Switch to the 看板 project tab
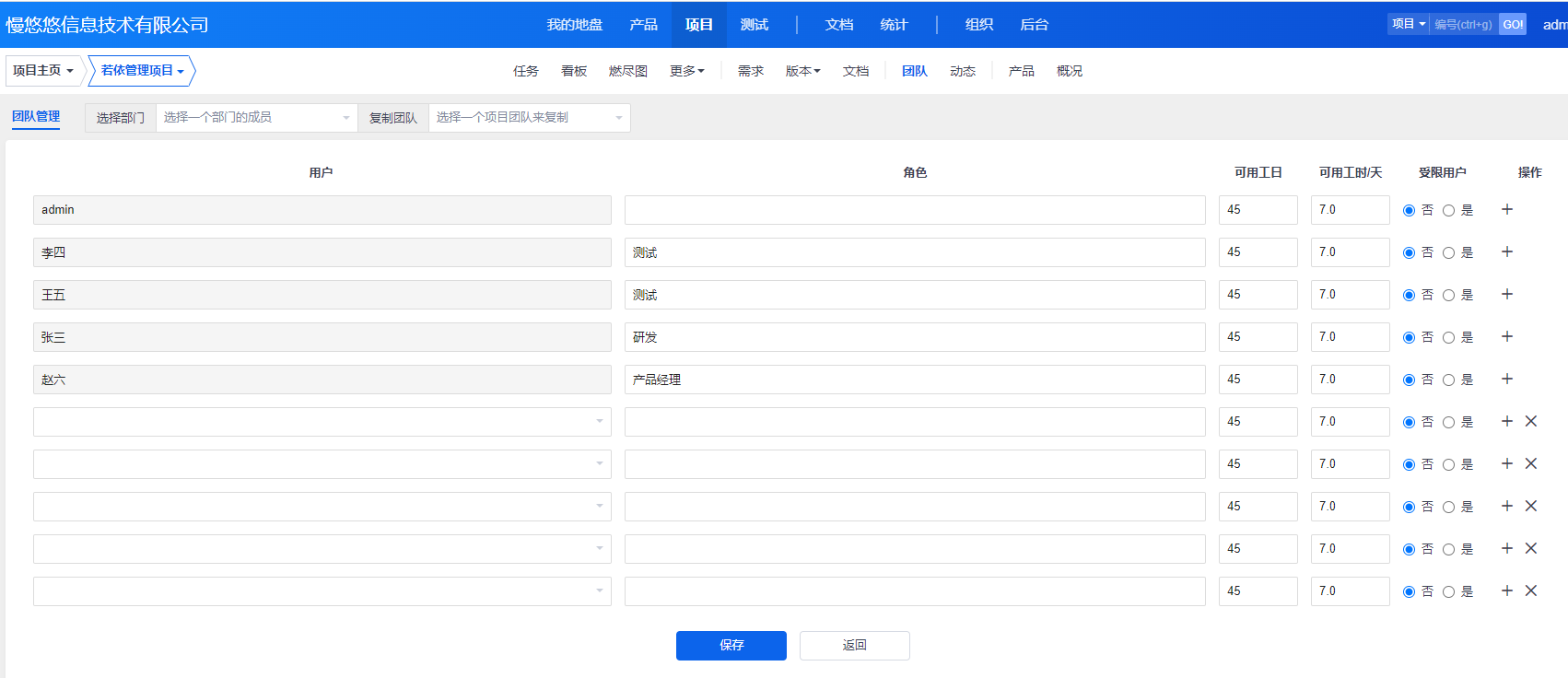The image size is (1568, 678). 574,71
